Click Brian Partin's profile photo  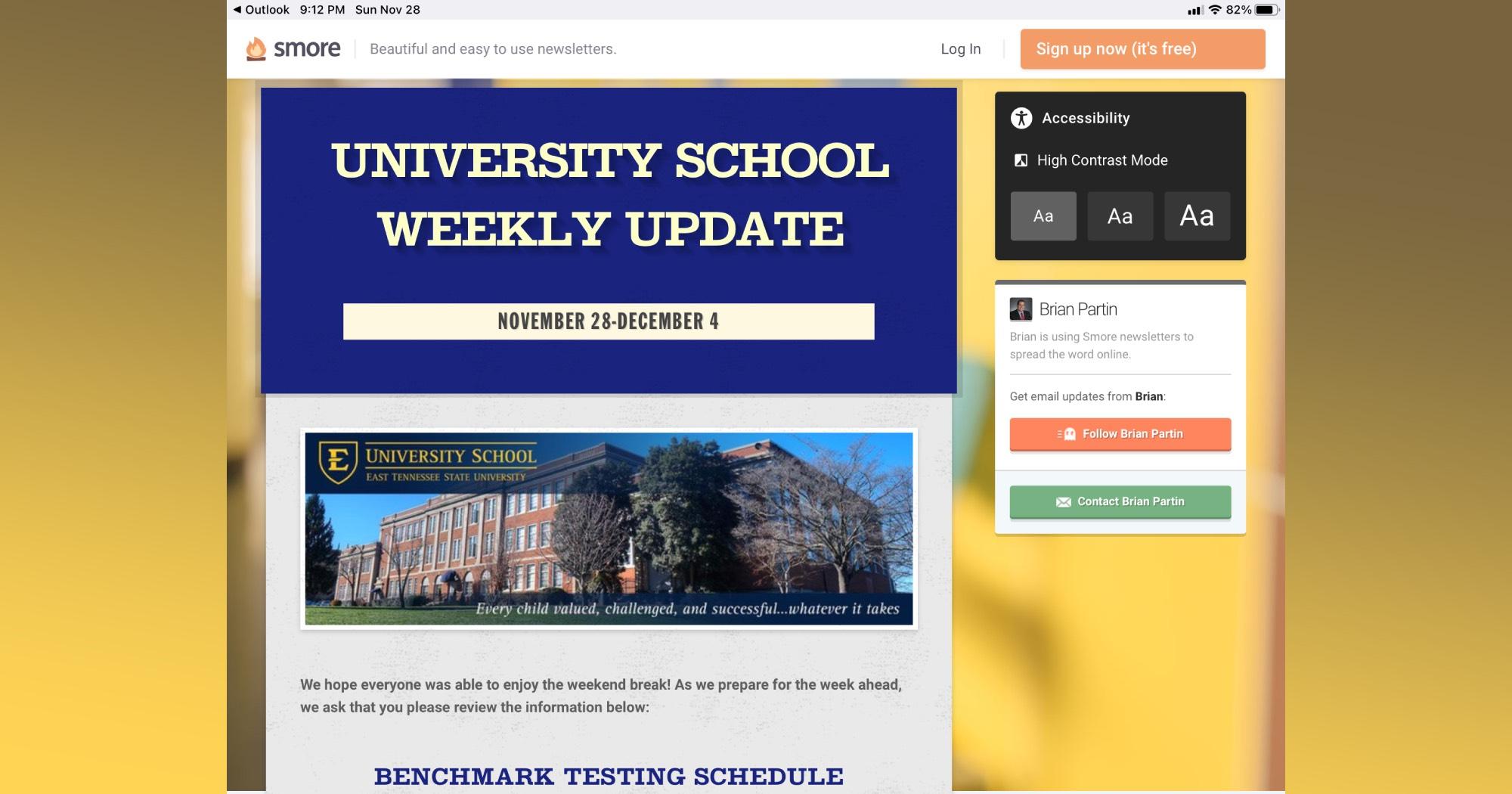click(1021, 309)
